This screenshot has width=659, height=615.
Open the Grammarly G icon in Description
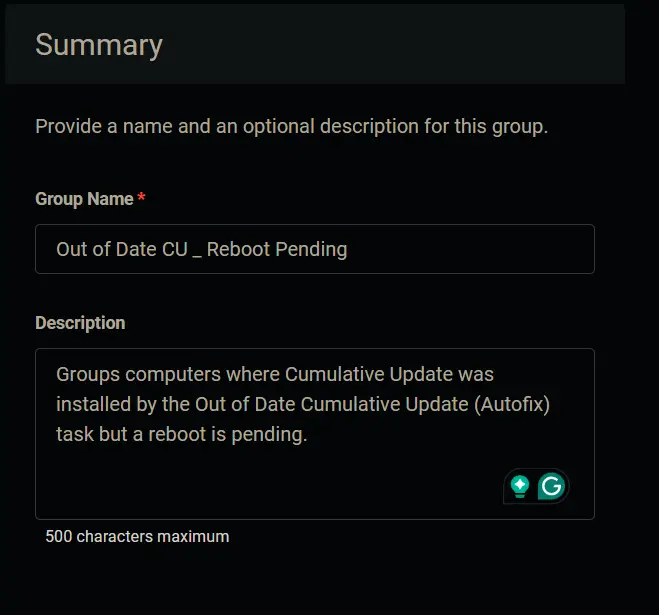coord(551,486)
